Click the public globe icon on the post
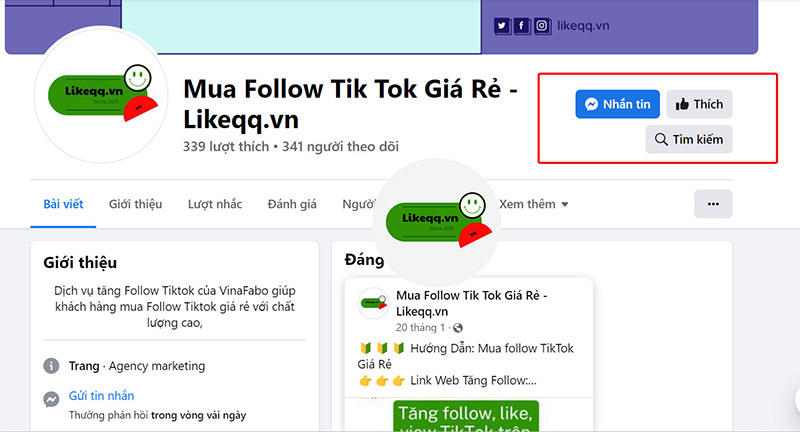The width and height of the screenshot is (800, 432). [458, 327]
